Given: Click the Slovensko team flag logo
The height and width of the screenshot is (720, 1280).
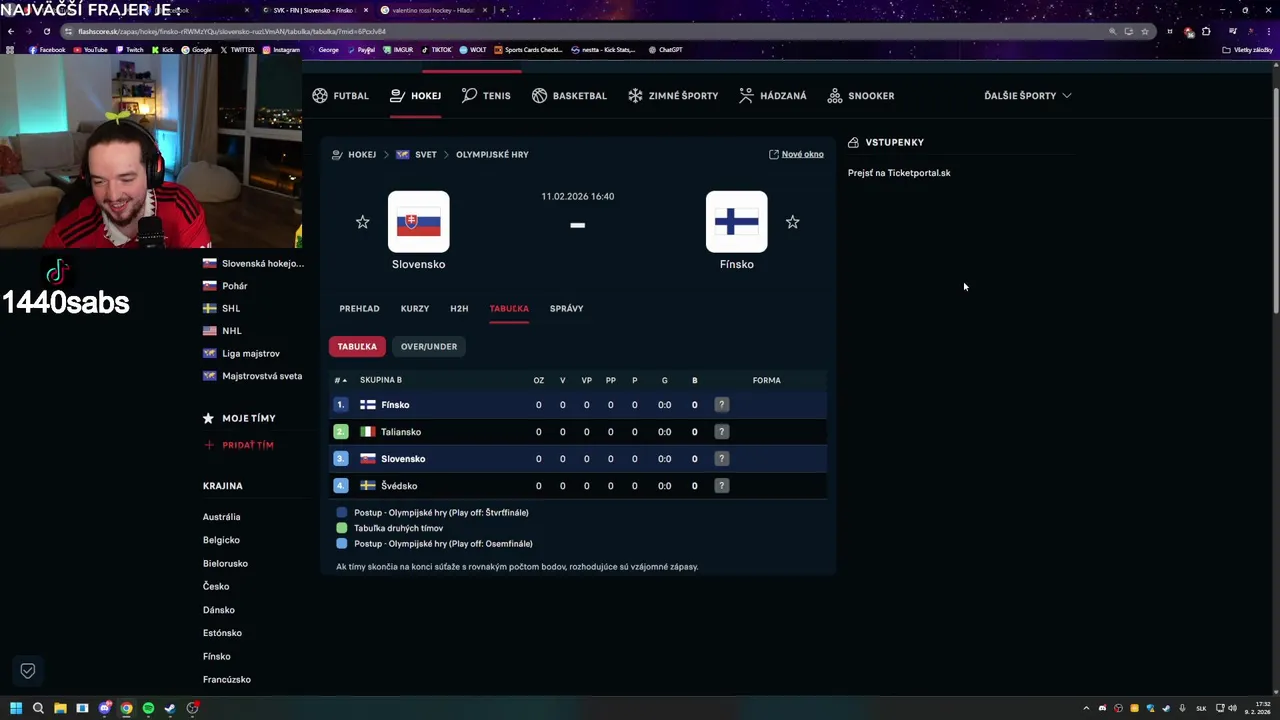Looking at the screenshot, I should coord(418,222).
